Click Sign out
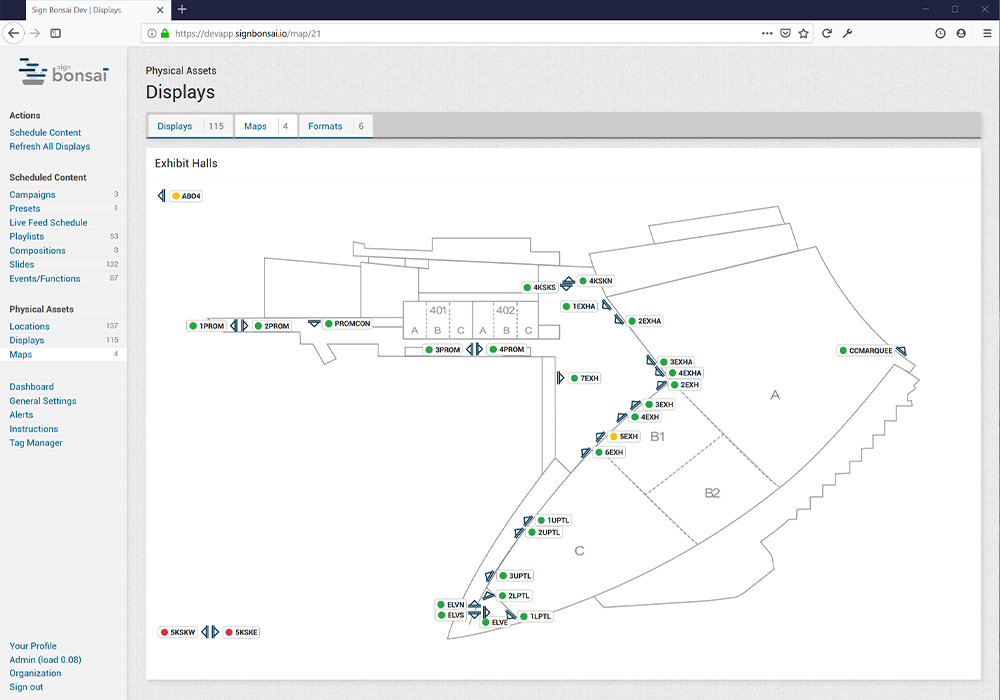 click(26, 688)
